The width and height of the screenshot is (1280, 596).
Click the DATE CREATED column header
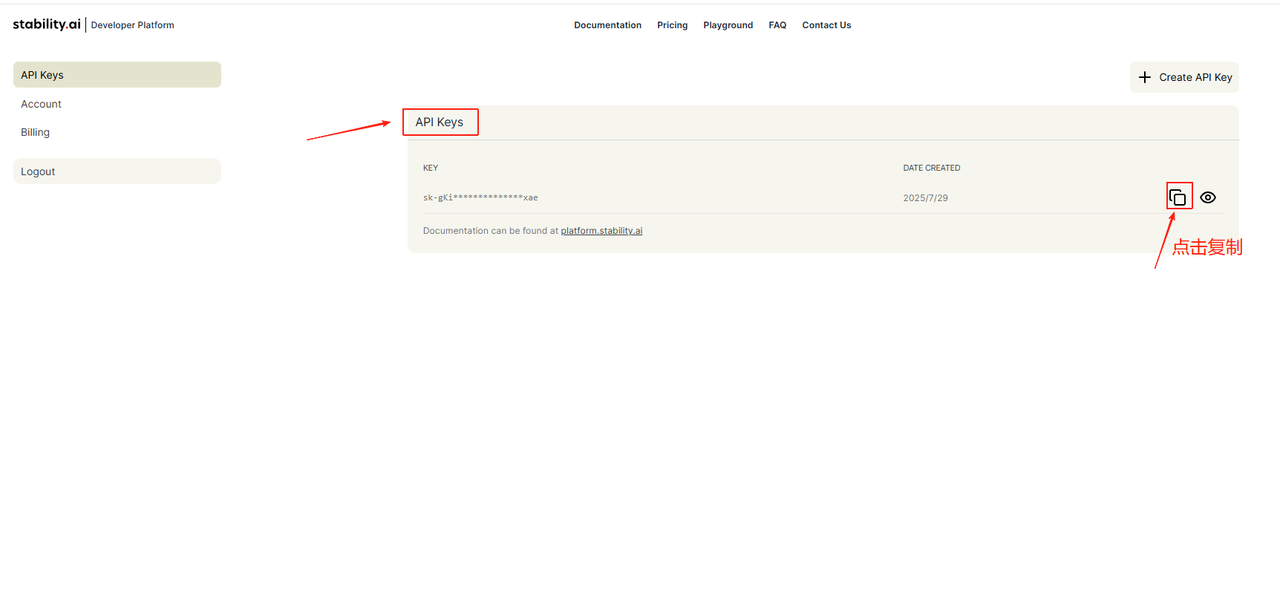pyautogui.click(x=931, y=168)
